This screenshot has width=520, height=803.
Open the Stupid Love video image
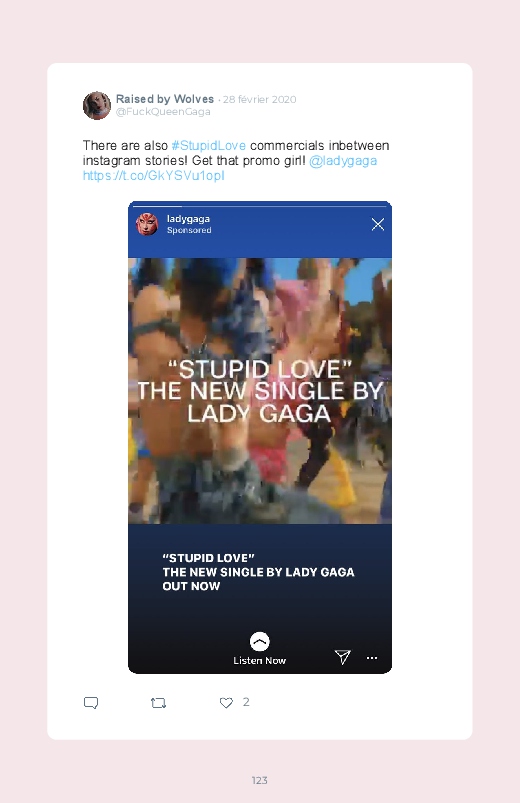pos(260,391)
